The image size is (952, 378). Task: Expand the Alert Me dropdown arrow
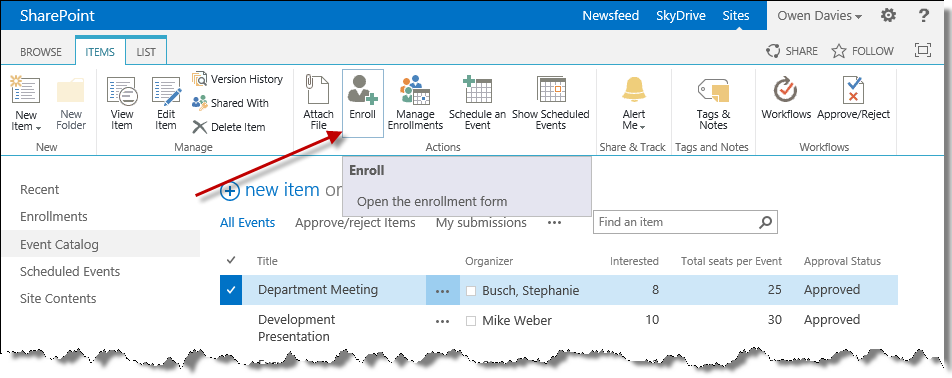[x=643, y=127]
